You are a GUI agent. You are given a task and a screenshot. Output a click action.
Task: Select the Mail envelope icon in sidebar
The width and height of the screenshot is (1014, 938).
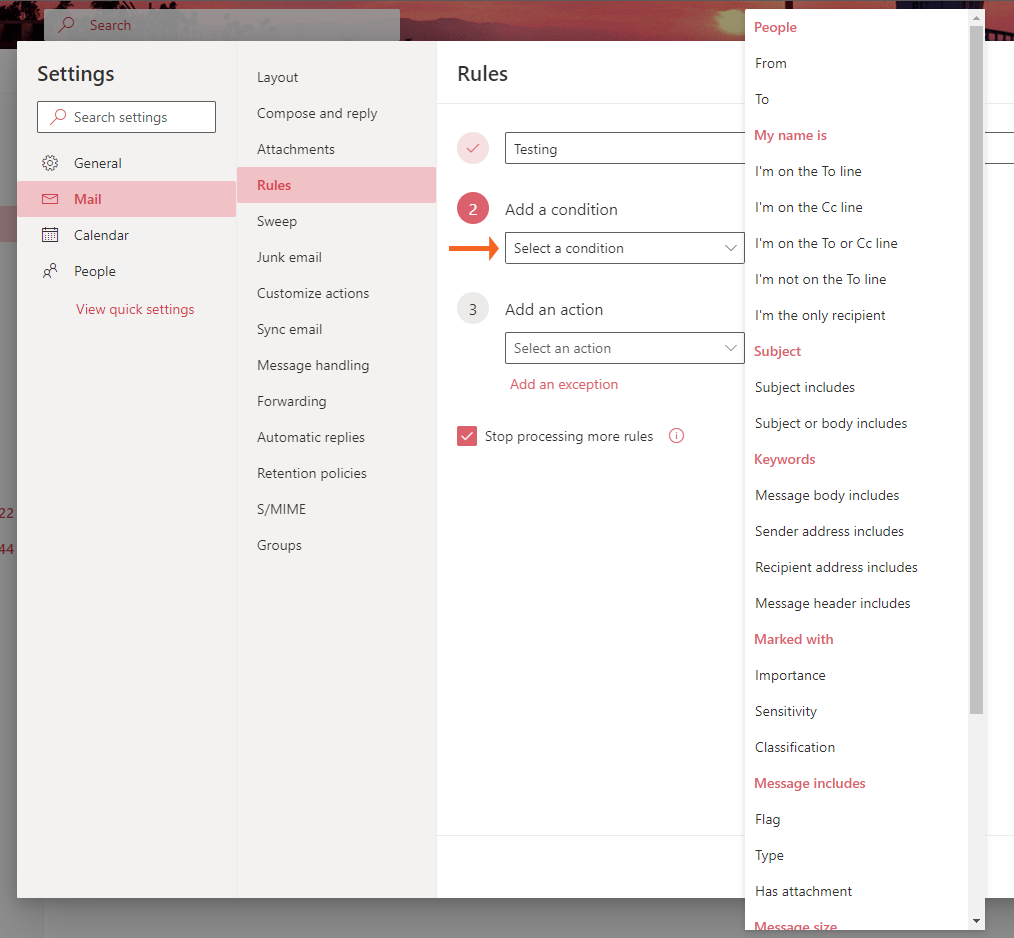tap(49, 199)
